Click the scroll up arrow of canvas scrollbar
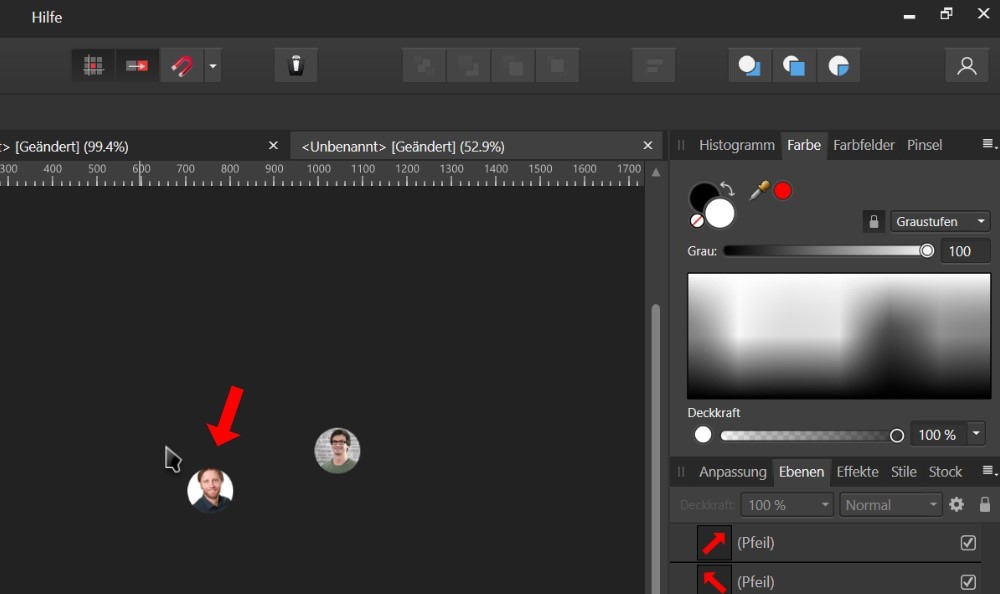Image resolution: width=1000 pixels, height=594 pixels. pyautogui.click(x=656, y=172)
